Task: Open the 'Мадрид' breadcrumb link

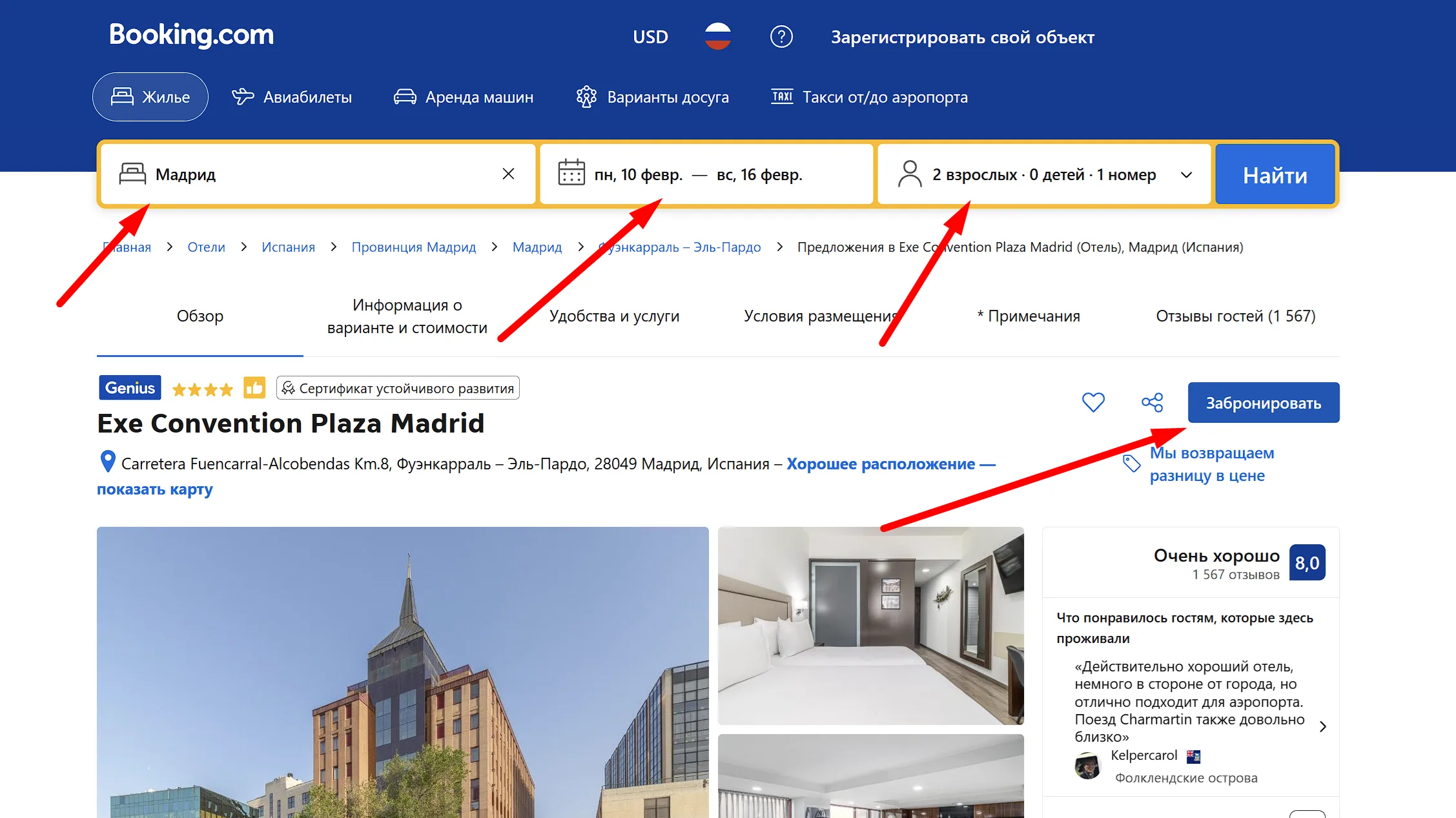Action: (537, 247)
